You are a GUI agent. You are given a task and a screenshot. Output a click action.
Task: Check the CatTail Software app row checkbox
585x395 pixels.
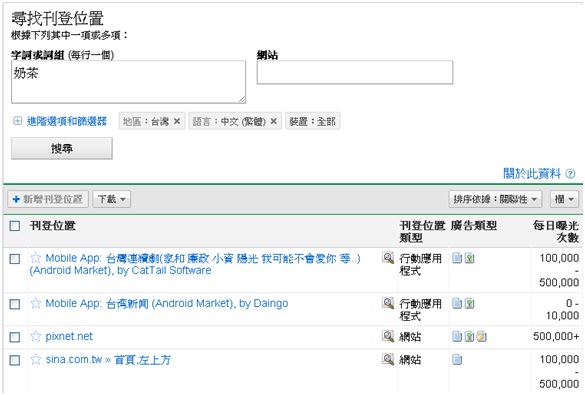point(15,258)
